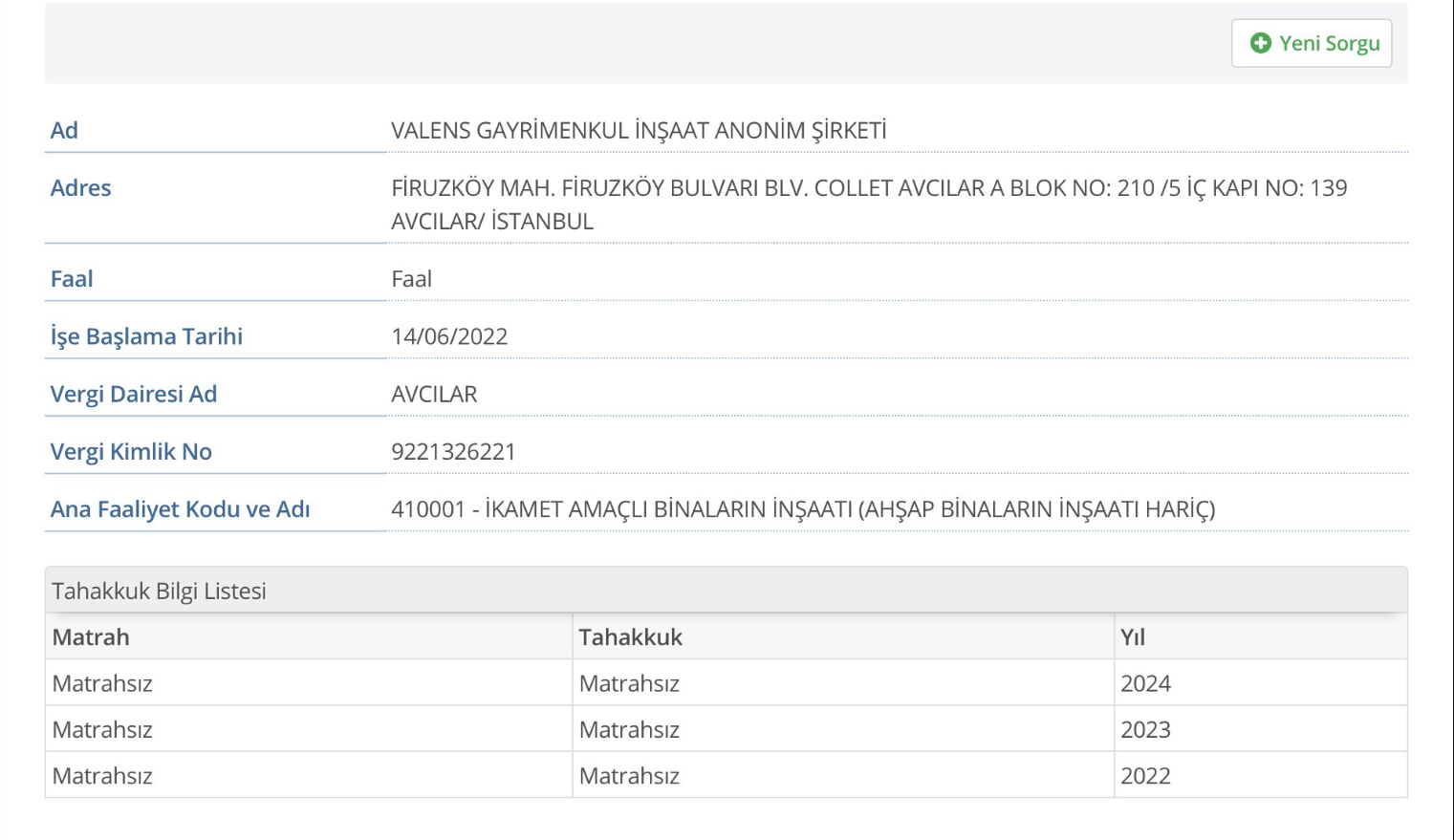Click the Vergi Dairesi Ad label

pos(134,394)
